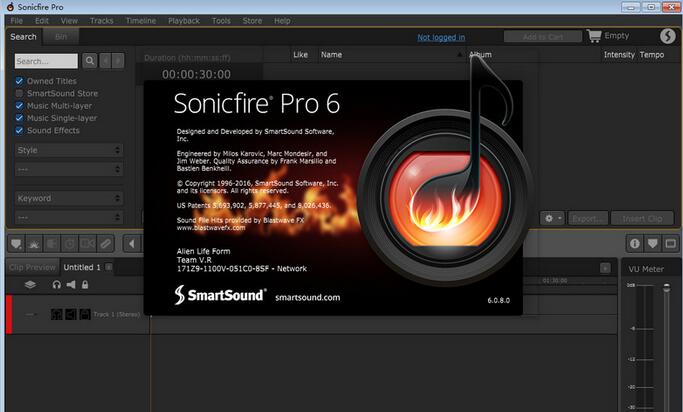This screenshot has height=412, width=683.
Task: Open the Help menu
Action: (x=282, y=20)
